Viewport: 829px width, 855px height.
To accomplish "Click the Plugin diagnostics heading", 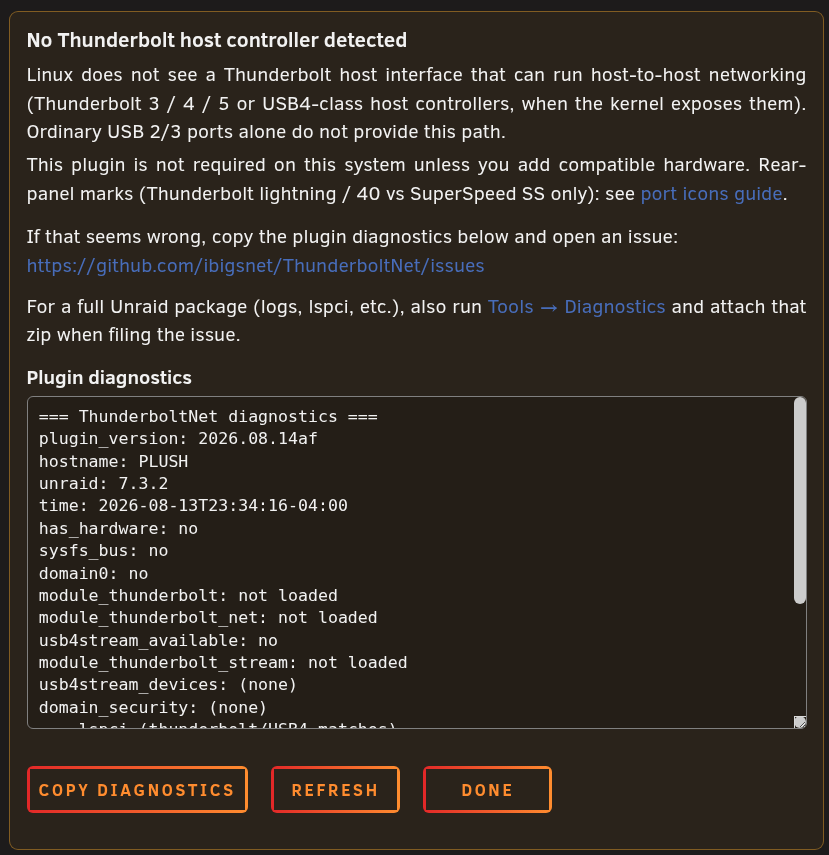I will 109,377.
